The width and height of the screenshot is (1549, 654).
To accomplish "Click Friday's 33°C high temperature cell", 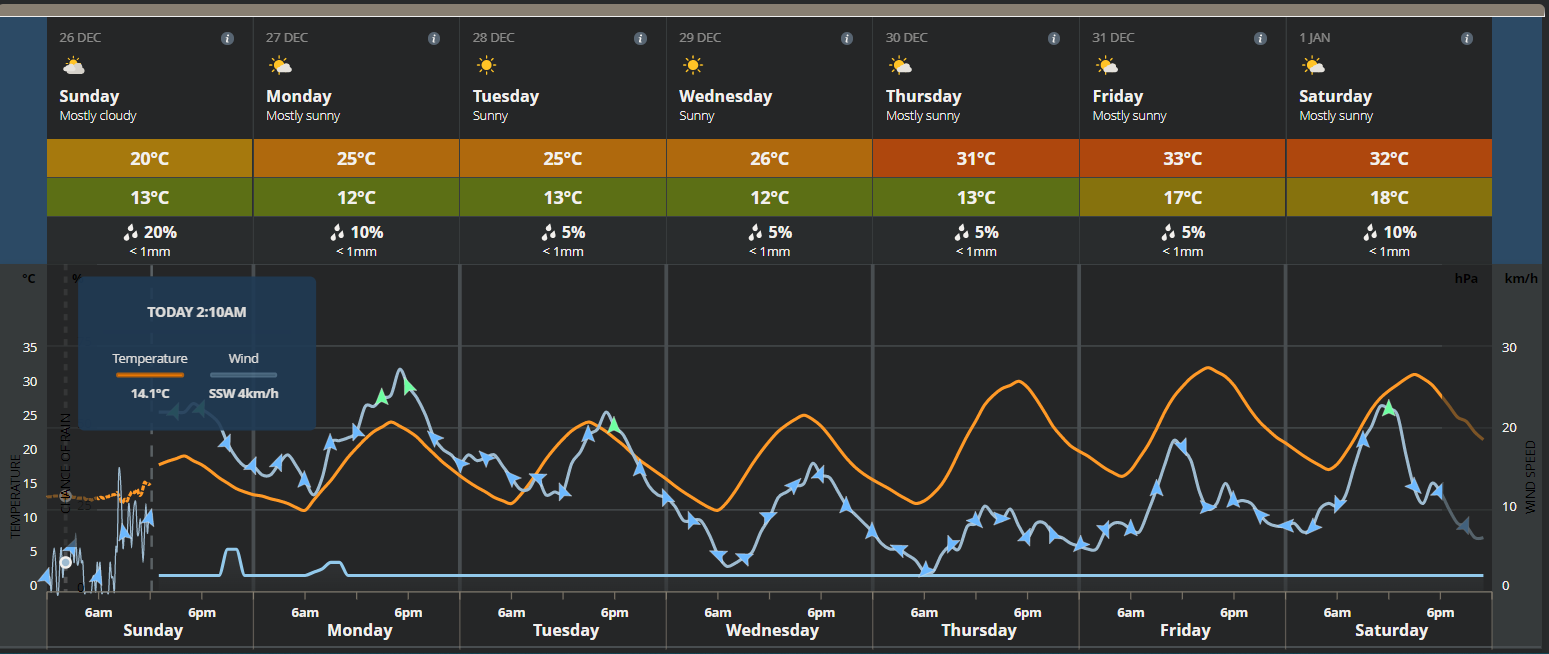I will tap(1182, 159).
